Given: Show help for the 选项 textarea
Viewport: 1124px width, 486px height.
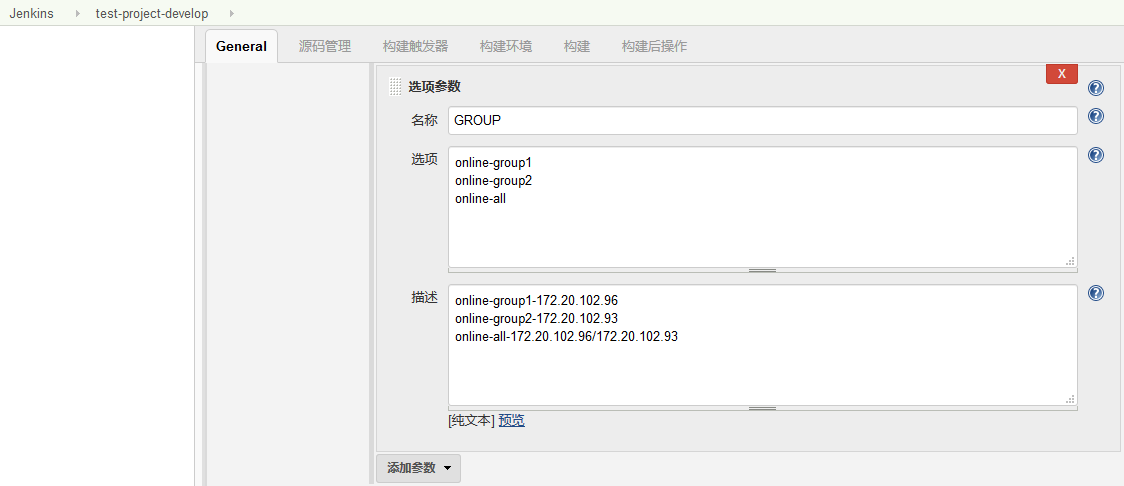Looking at the screenshot, I should 1095,155.
